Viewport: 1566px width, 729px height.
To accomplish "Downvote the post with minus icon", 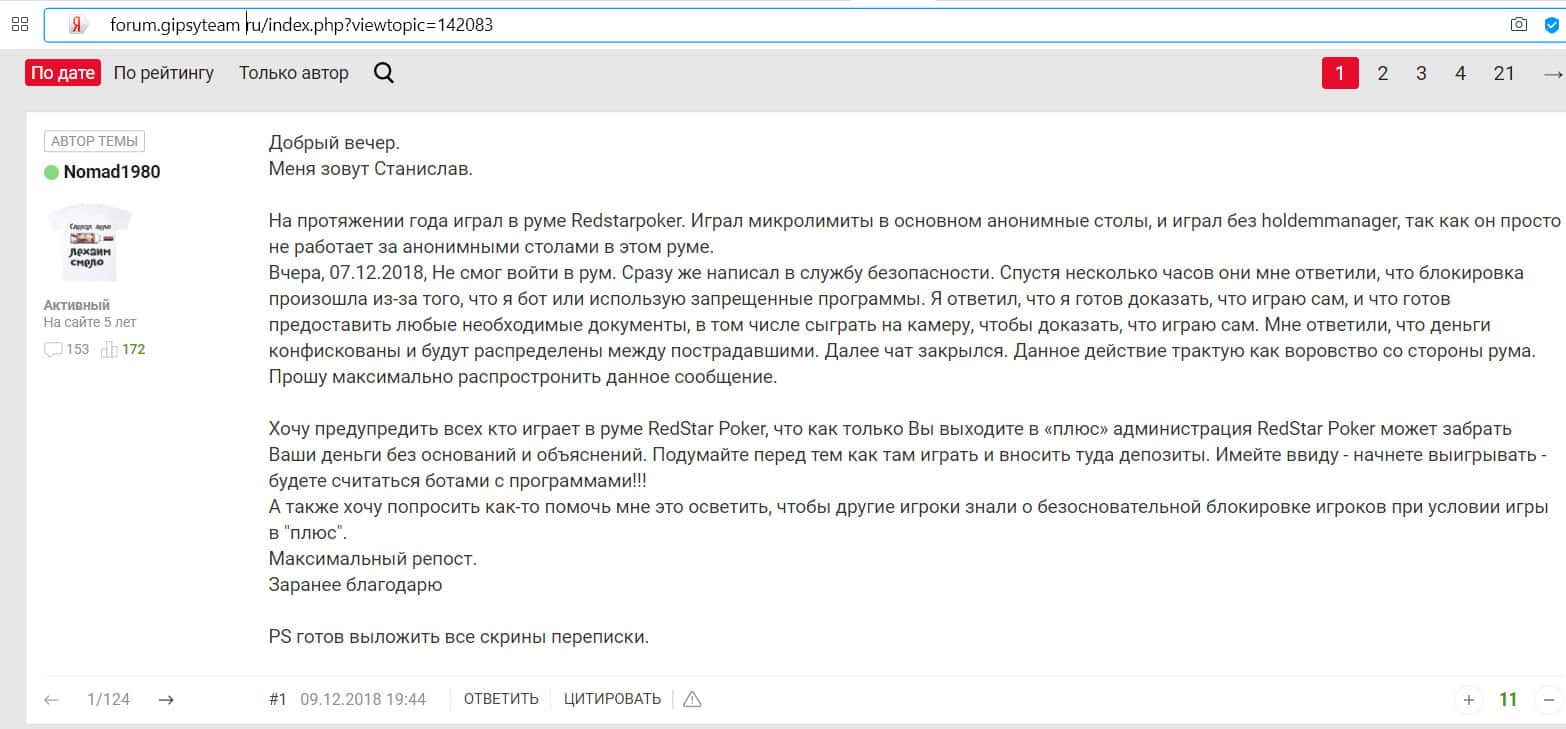I will point(1548,700).
